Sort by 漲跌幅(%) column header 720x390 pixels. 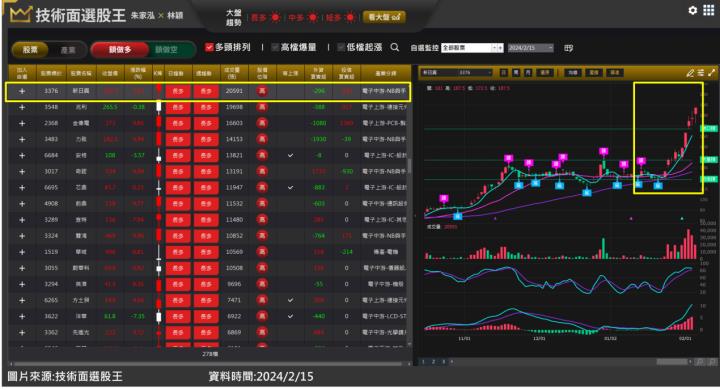coord(138,73)
